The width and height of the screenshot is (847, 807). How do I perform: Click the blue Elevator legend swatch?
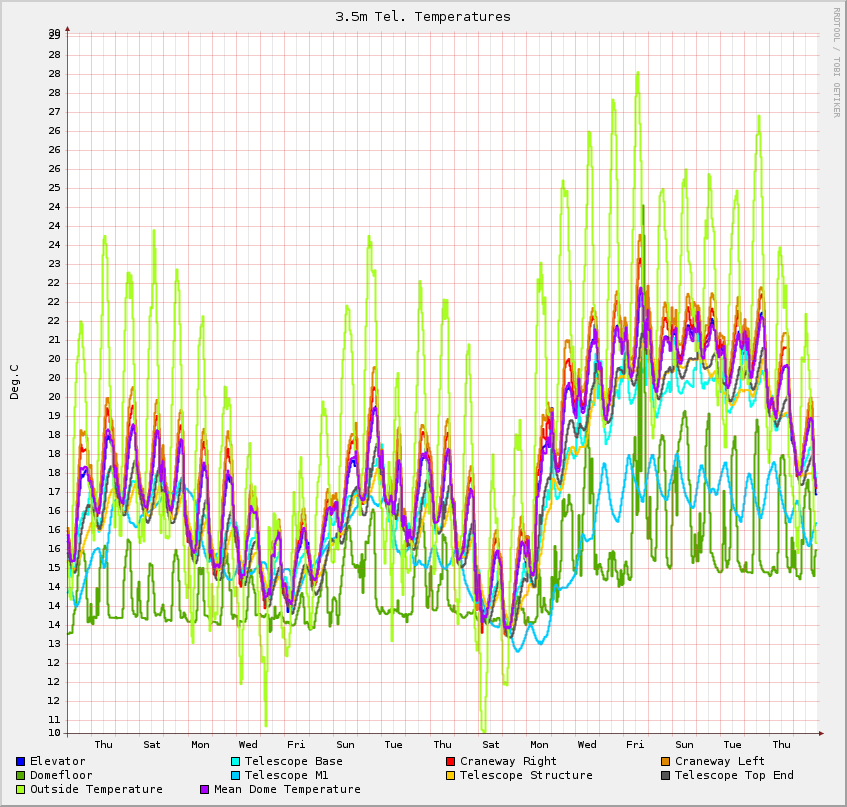(x=21, y=762)
